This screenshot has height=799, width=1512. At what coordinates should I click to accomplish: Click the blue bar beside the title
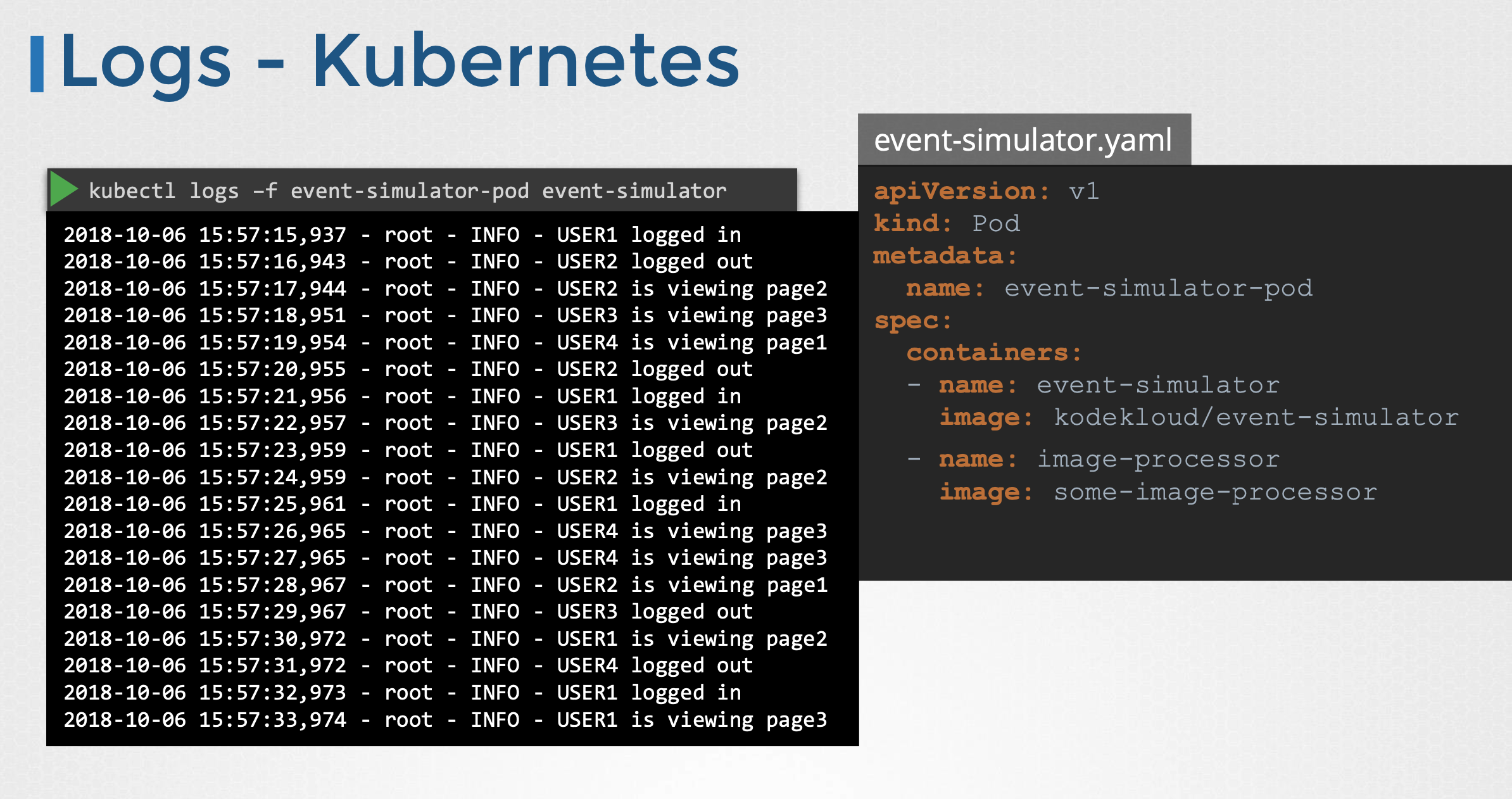point(37,64)
